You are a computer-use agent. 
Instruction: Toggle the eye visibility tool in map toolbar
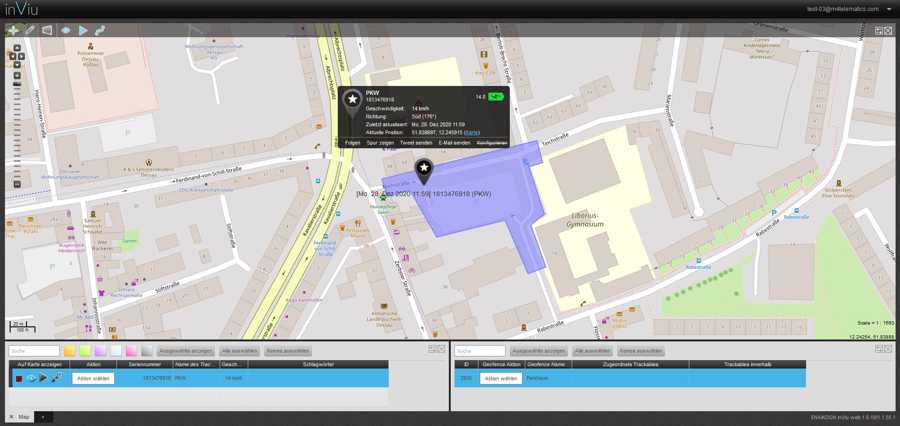pos(65,30)
